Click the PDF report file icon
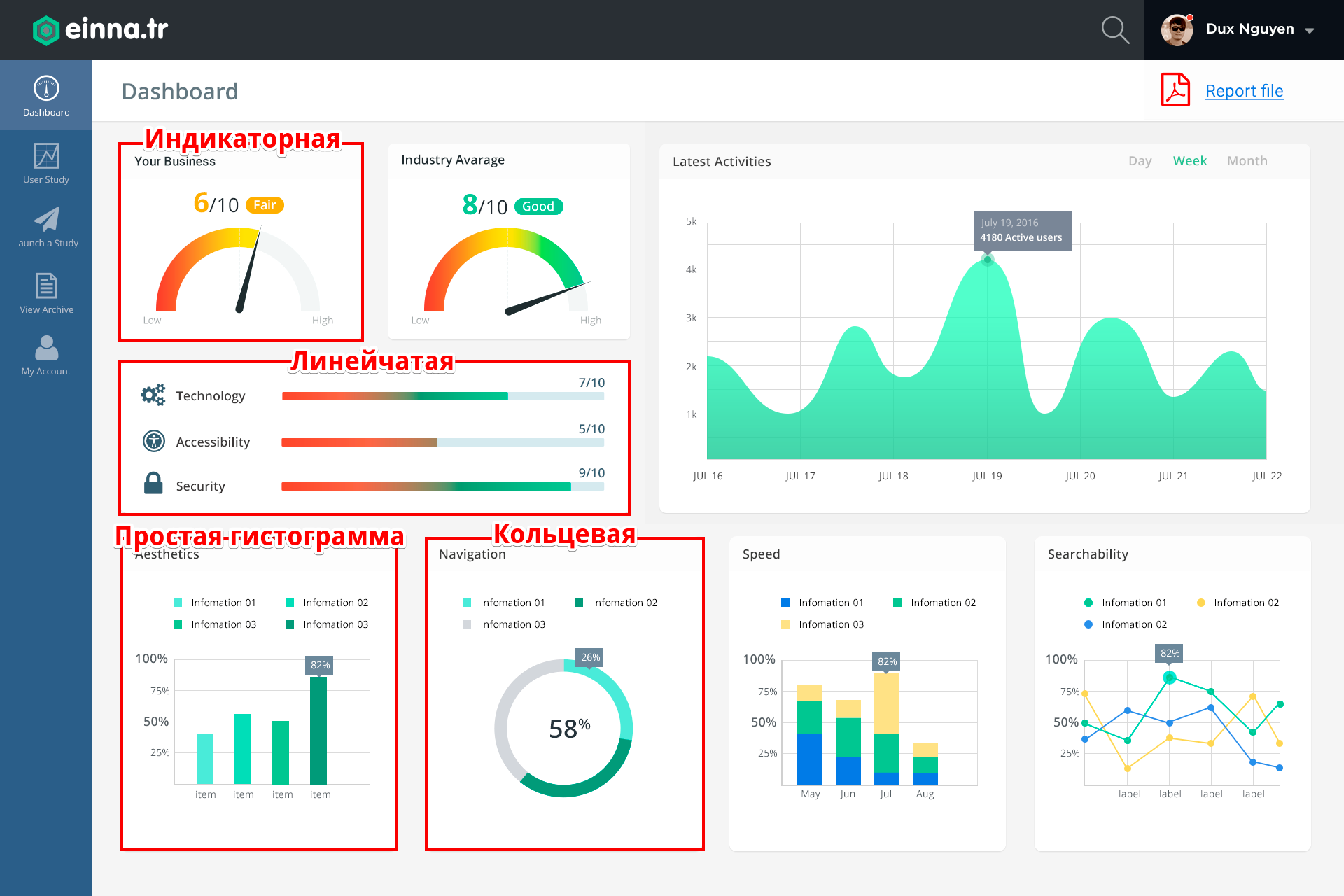 (x=1175, y=90)
